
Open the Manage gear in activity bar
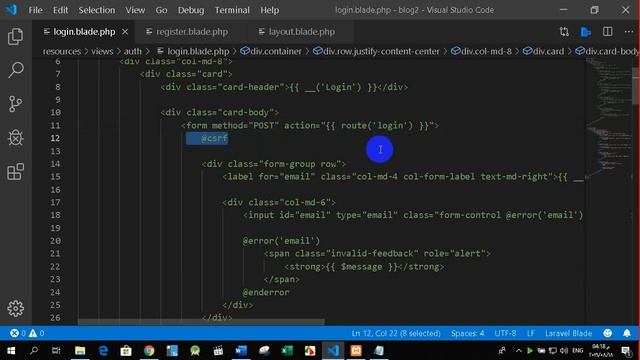click(16, 309)
